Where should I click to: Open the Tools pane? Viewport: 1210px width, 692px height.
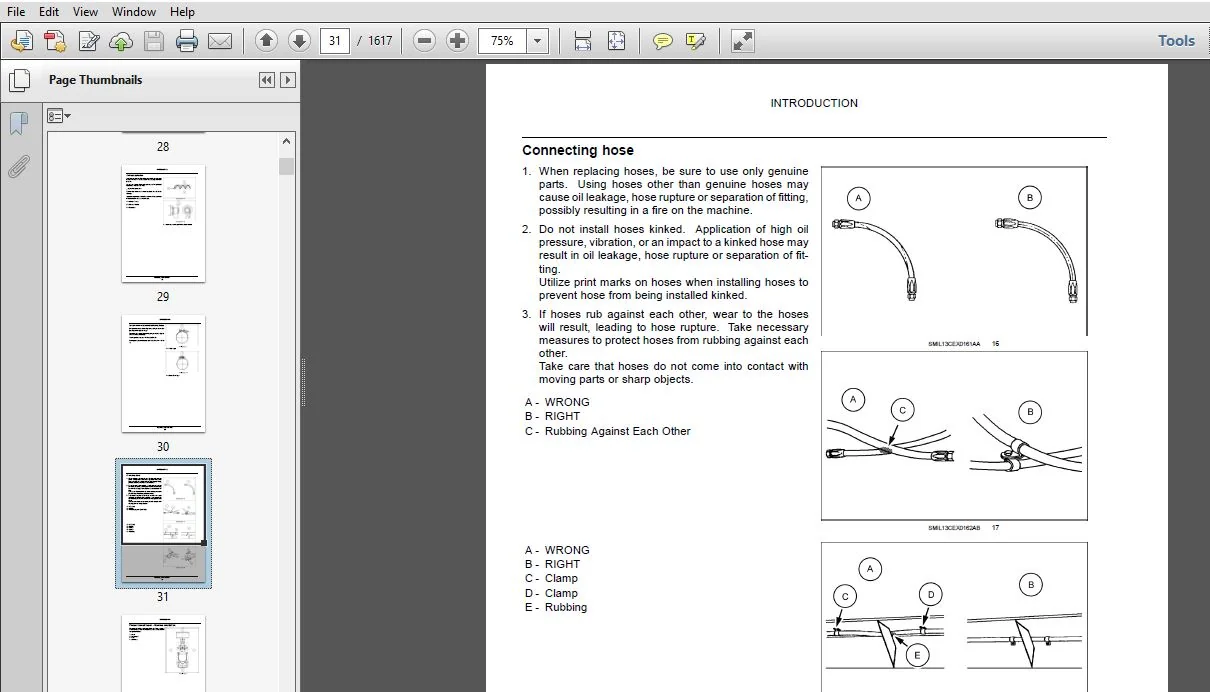[x=1176, y=41]
